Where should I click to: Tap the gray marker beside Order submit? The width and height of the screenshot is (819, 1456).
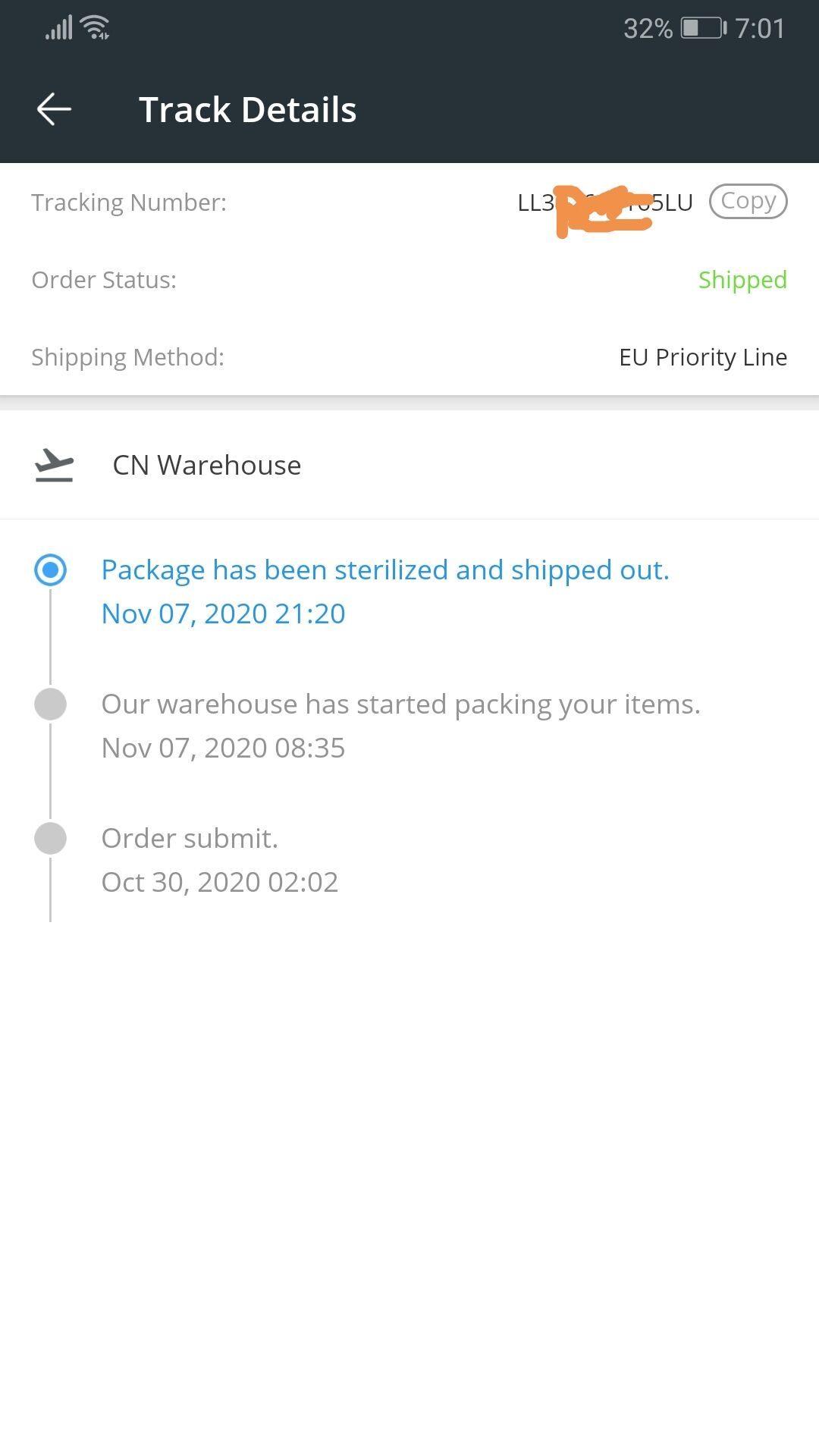(51, 838)
